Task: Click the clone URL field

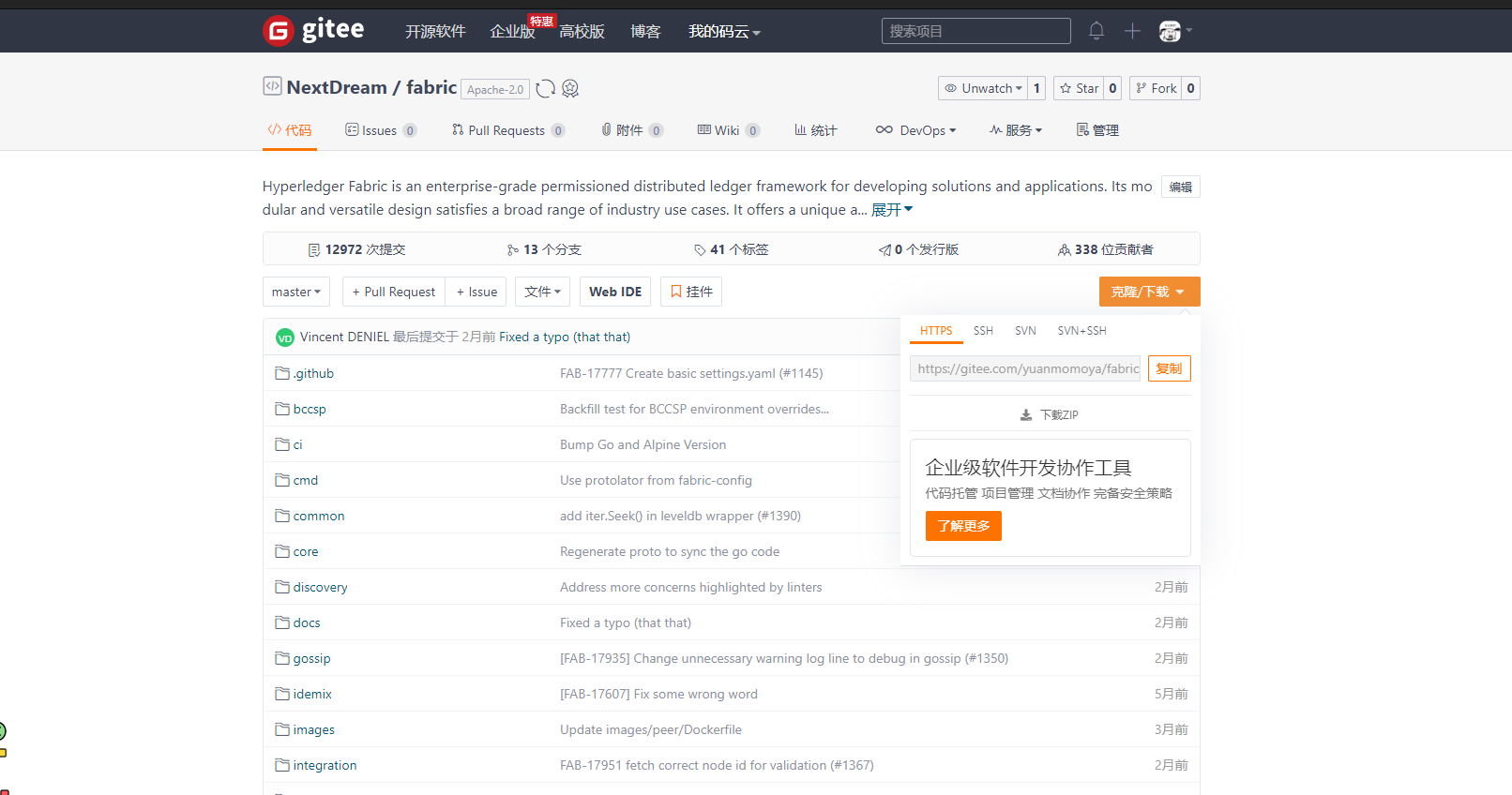Action: (1025, 368)
